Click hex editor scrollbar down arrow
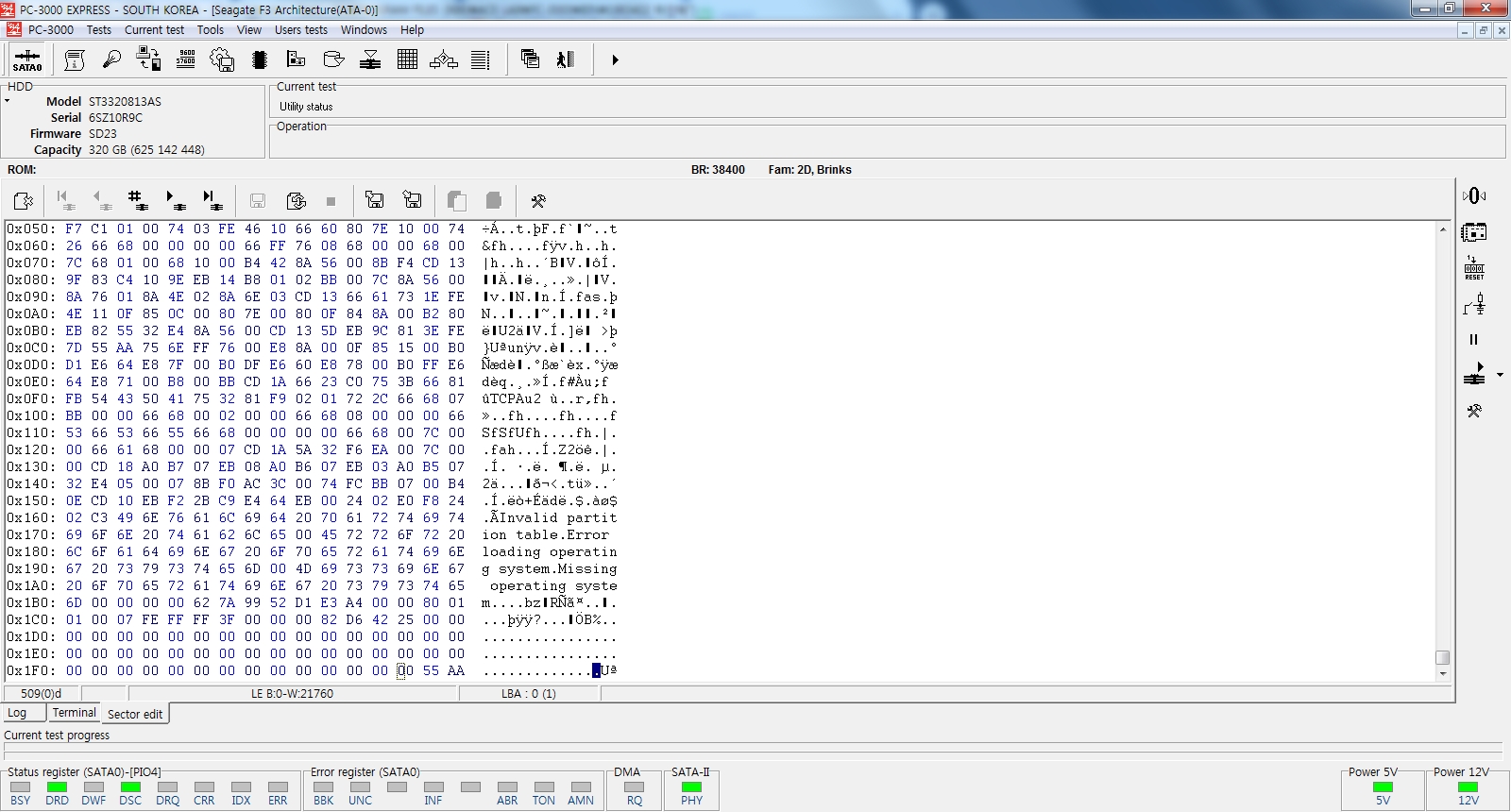 pos(1442,674)
